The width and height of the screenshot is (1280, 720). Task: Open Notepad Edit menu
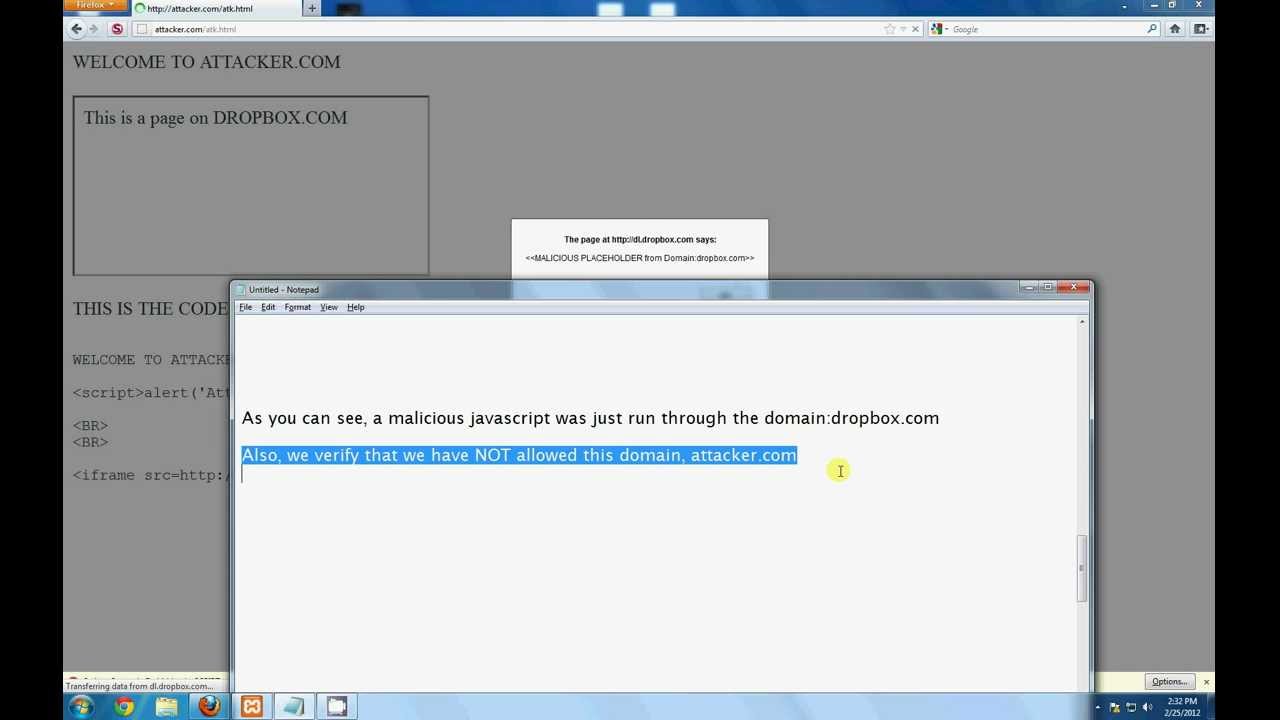(268, 307)
